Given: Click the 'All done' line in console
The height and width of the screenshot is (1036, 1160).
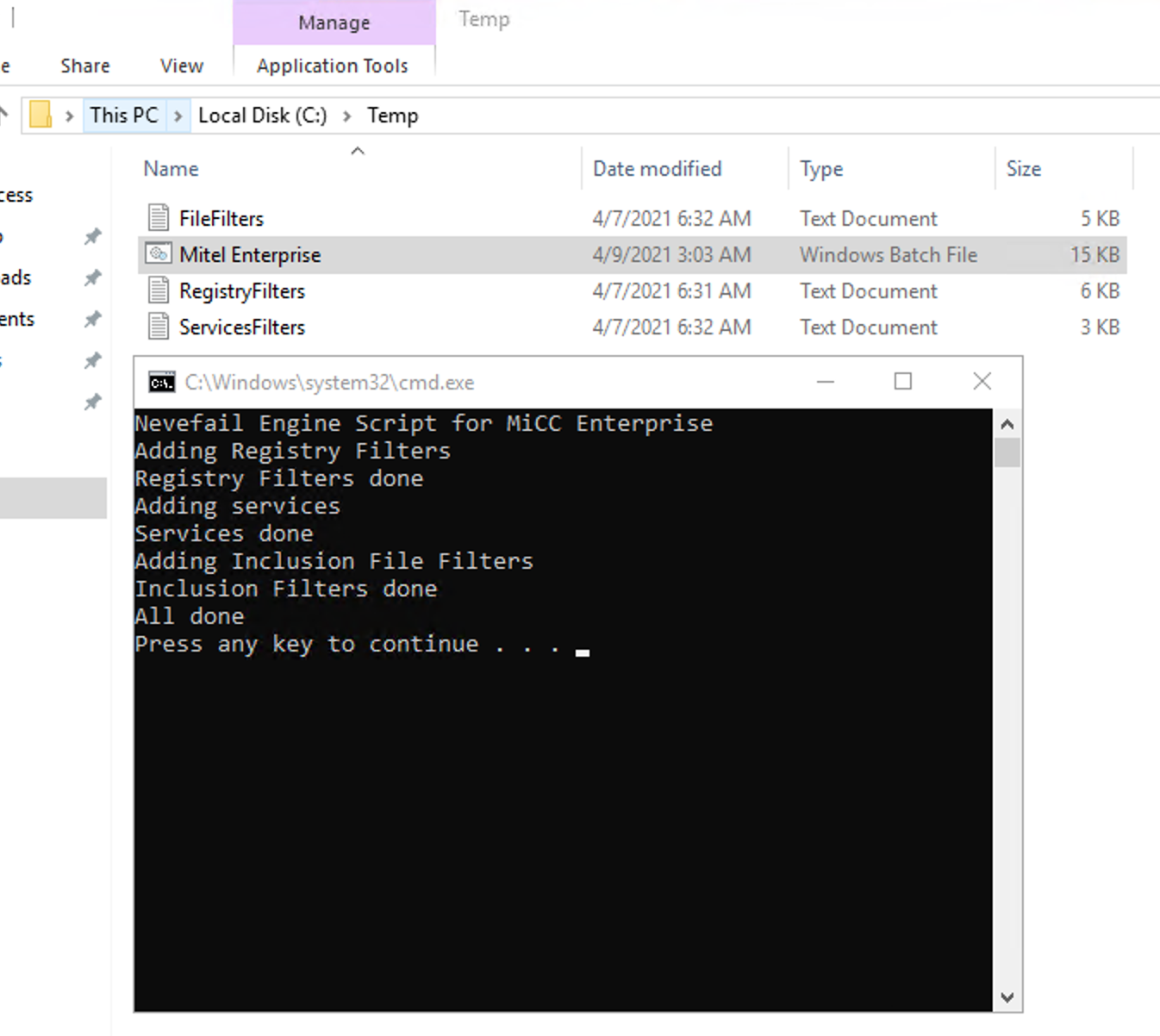Looking at the screenshot, I should 190,616.
